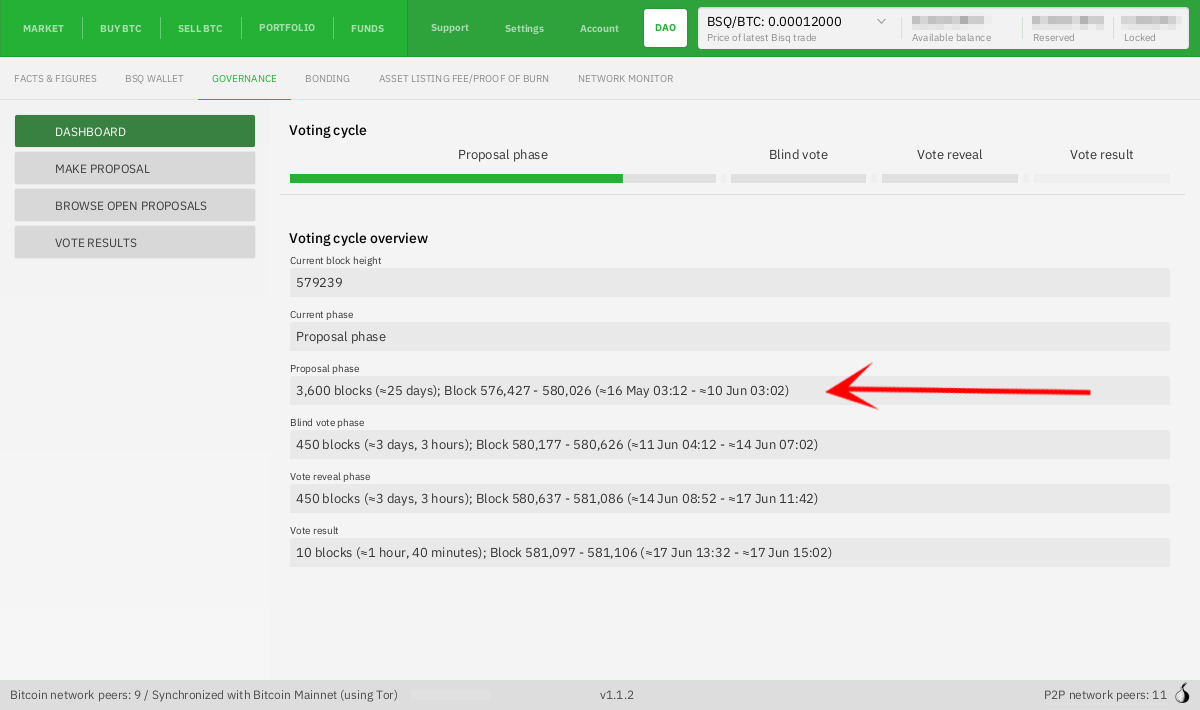Click the Bisq logo icon in status bar
This screenshot has height=710, width=1200.
point(1183,693)
